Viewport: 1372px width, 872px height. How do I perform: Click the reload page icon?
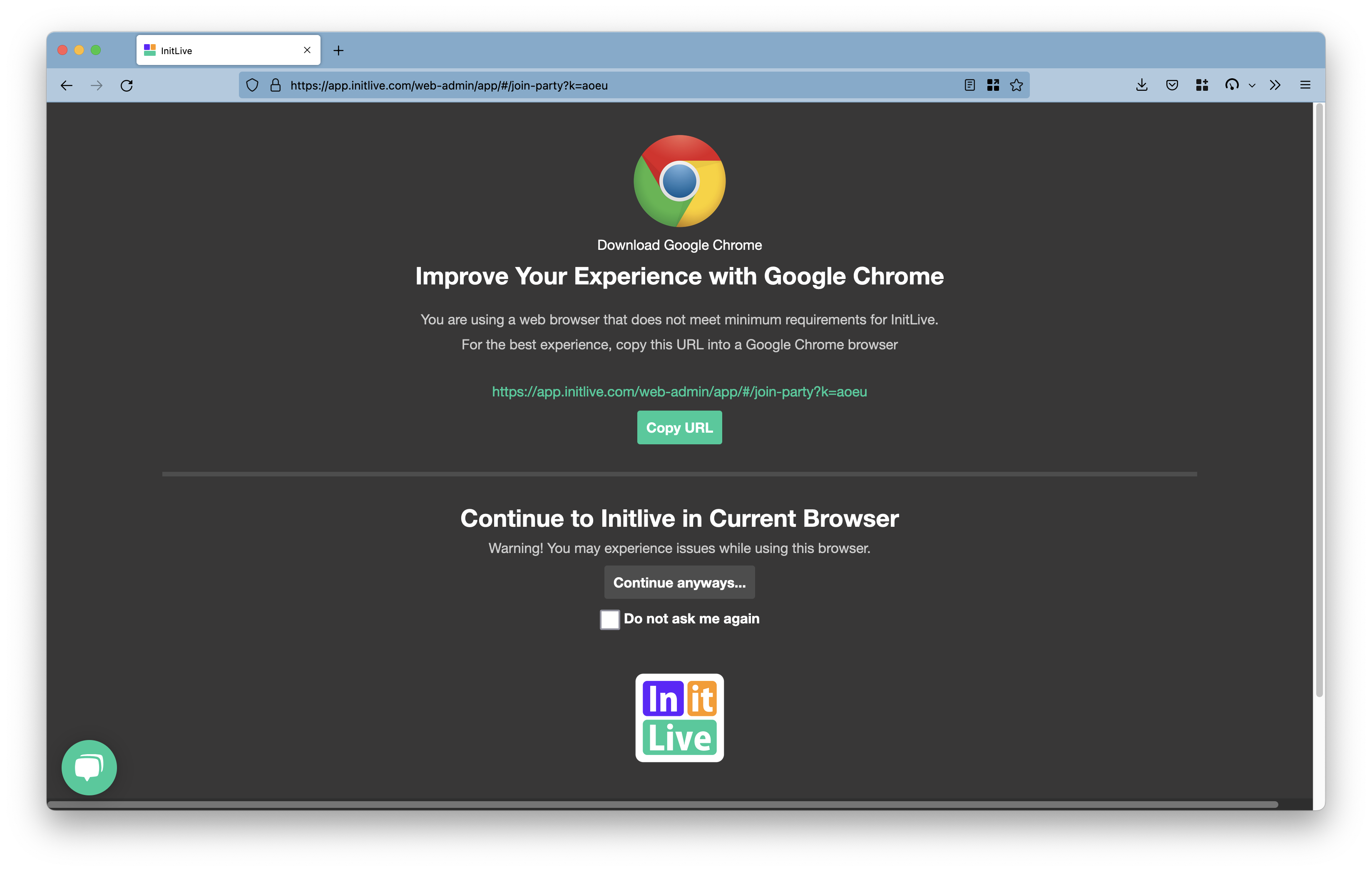[127, 85]
